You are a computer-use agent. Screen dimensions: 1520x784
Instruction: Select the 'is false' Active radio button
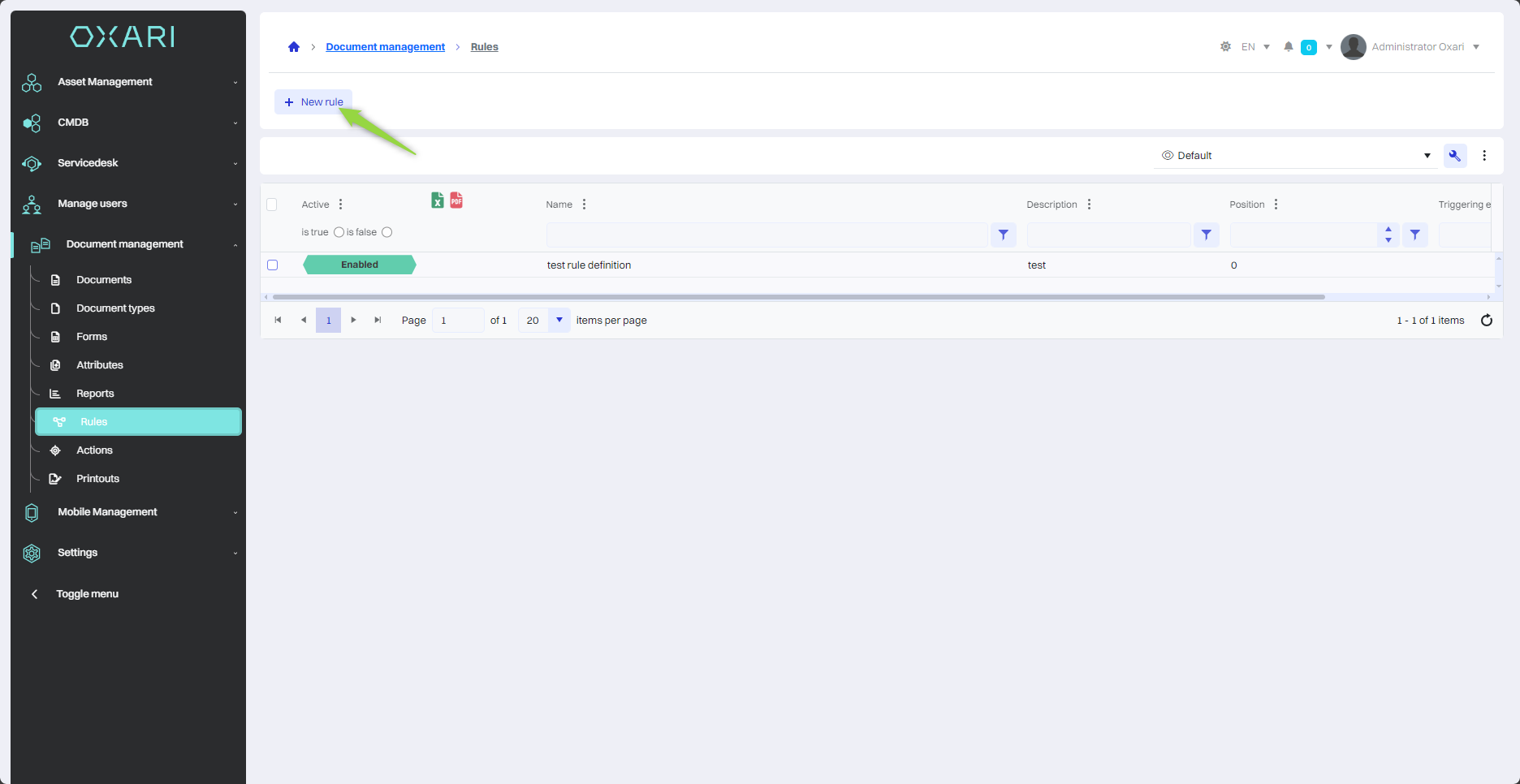tap(387, 232)
